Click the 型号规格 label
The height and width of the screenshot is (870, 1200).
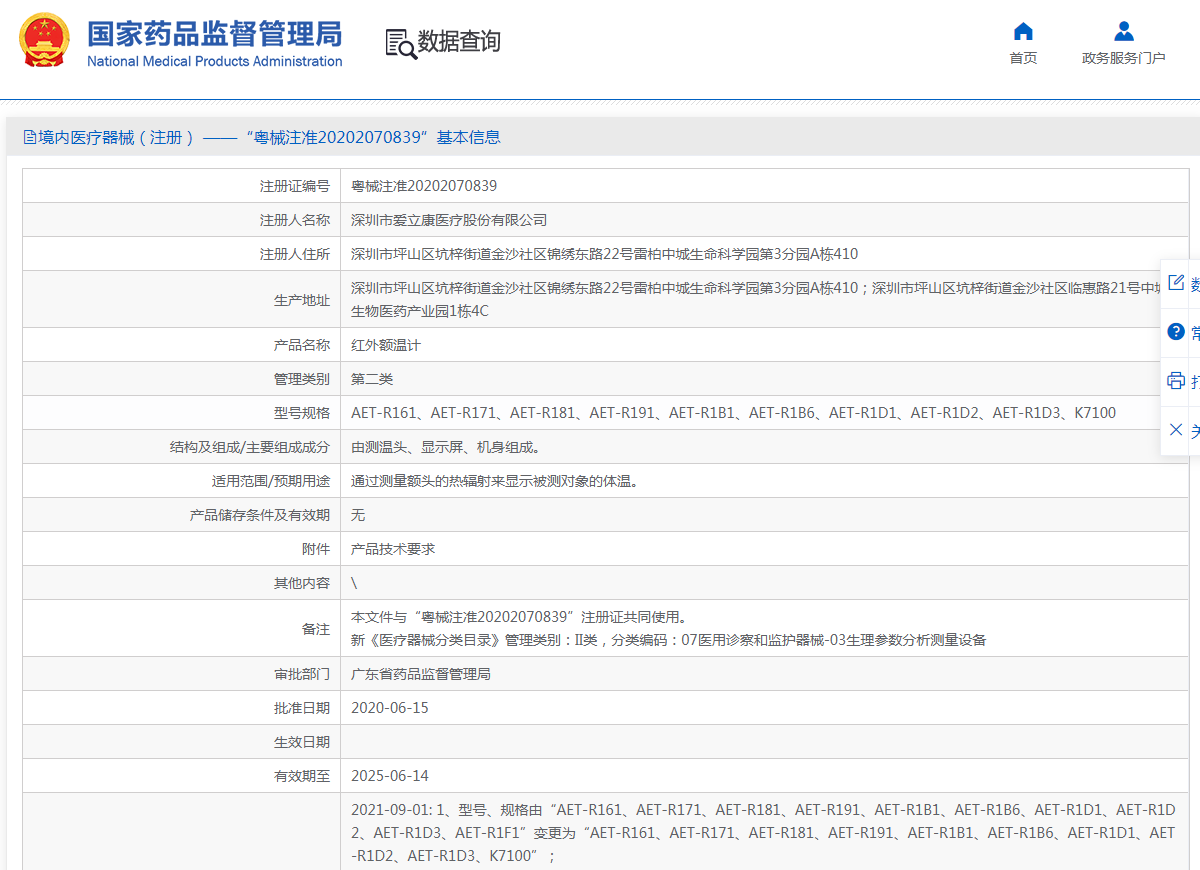(x=302, y=413)
